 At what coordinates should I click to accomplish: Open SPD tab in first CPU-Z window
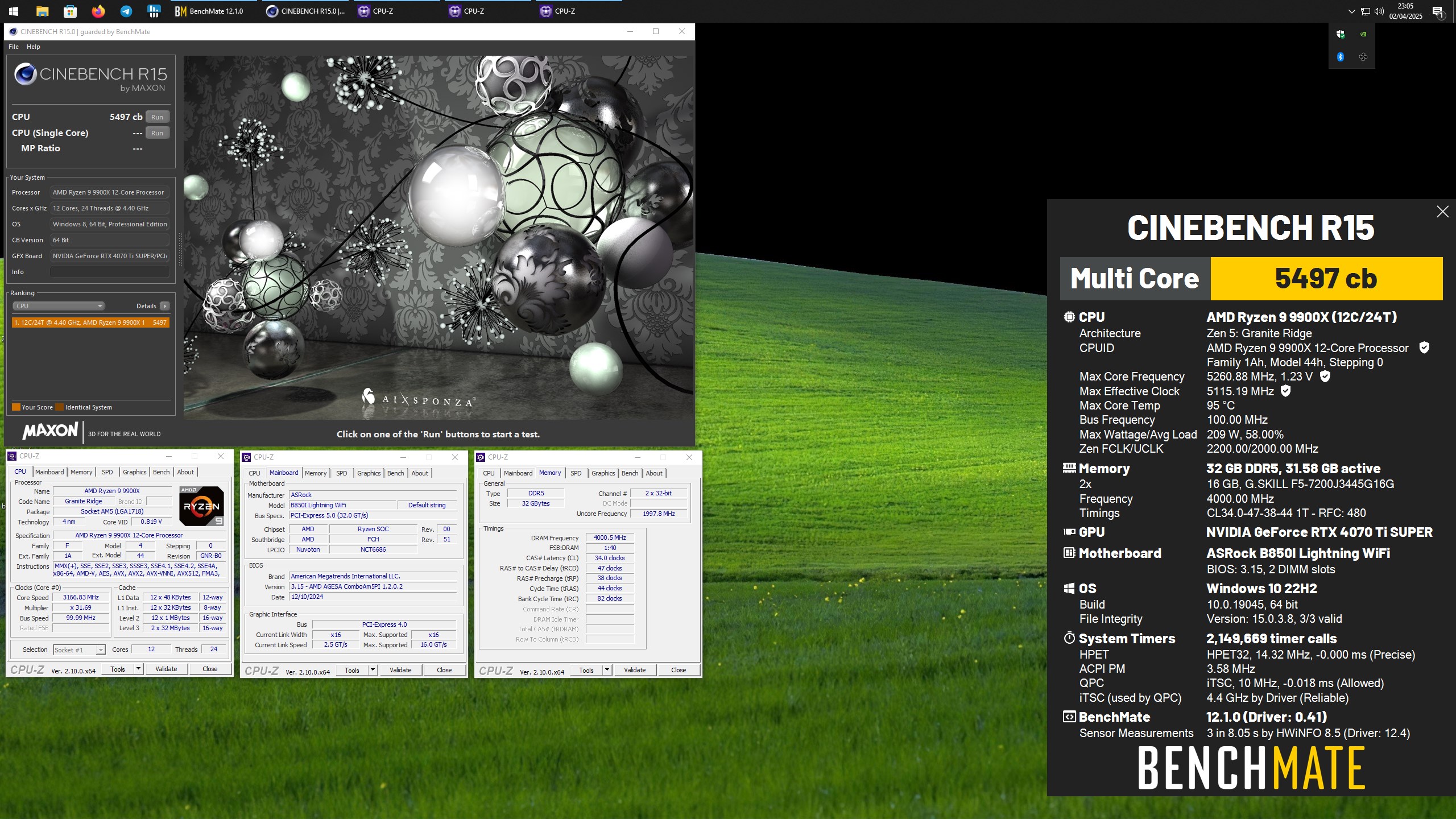click(107, 472)
